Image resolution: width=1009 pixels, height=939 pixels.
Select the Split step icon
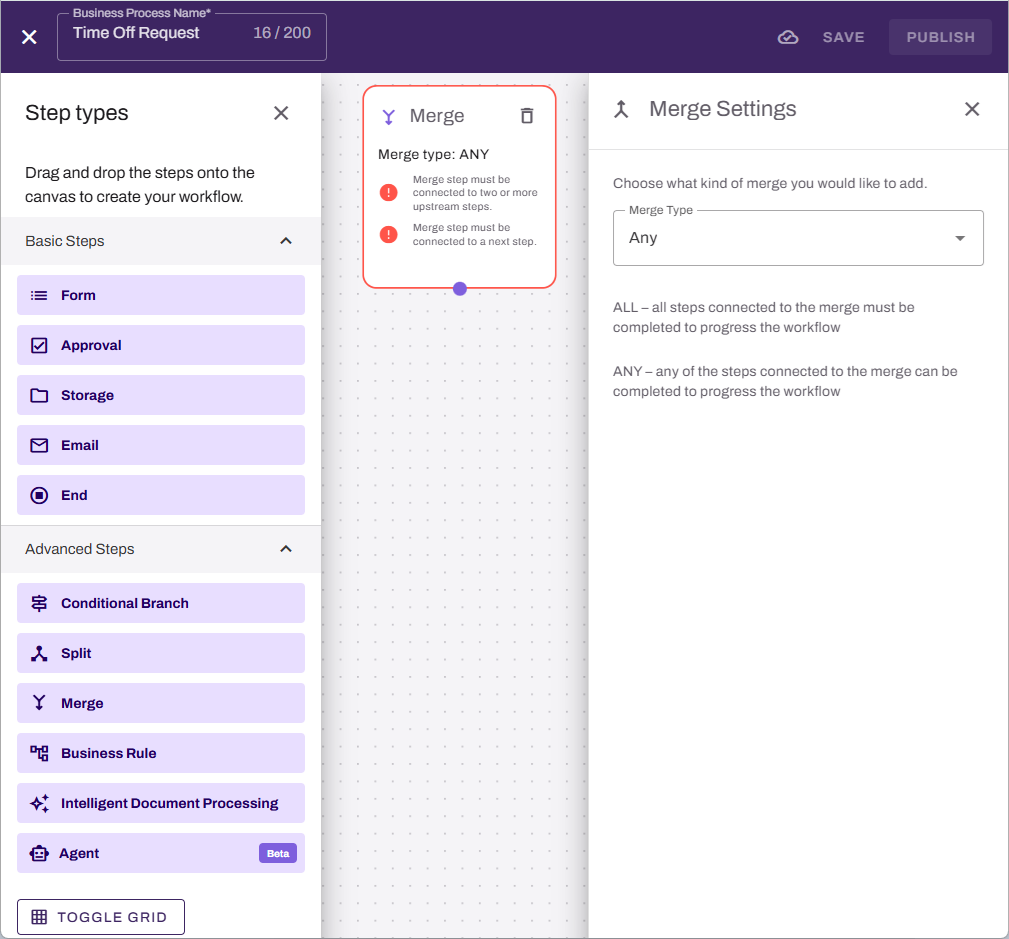39,653
